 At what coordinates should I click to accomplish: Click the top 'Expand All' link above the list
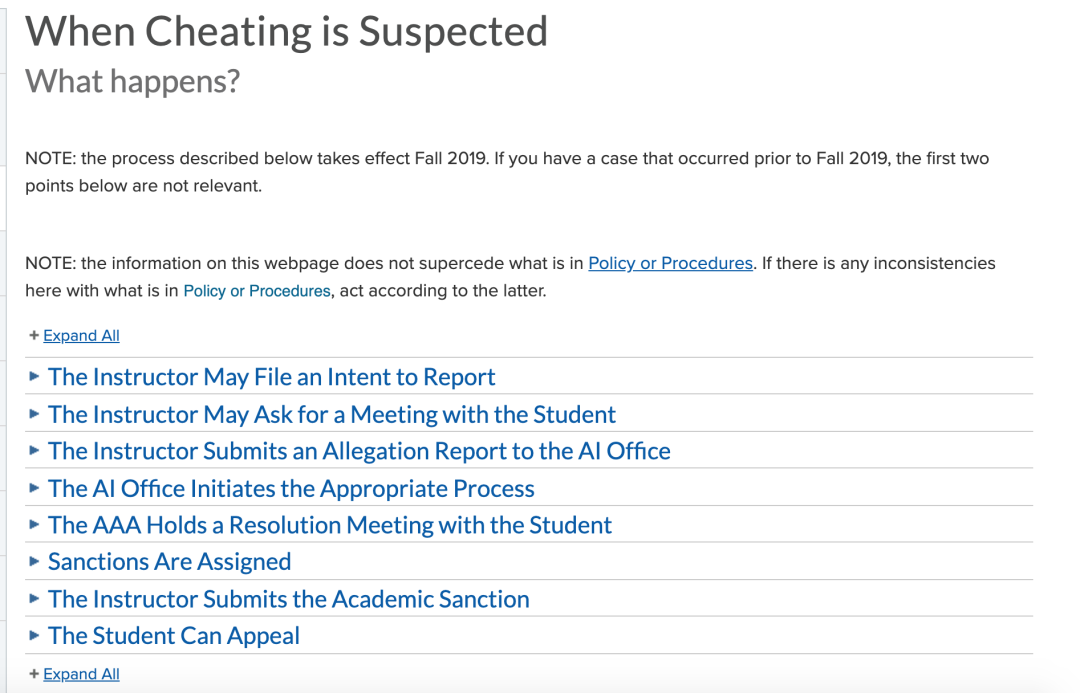point(81,336)
